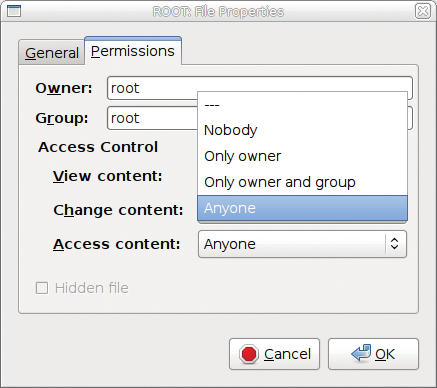The height and width of the screenshot is (388, 437).
Task: Toggle the Hidden file checkbox
Action: (42, 288)
